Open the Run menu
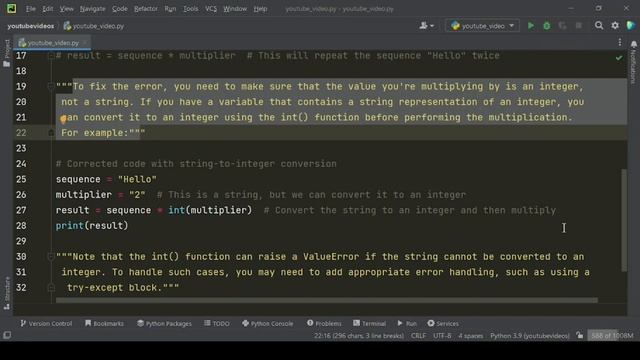This screenshot has width=640, height=360. 170,9
